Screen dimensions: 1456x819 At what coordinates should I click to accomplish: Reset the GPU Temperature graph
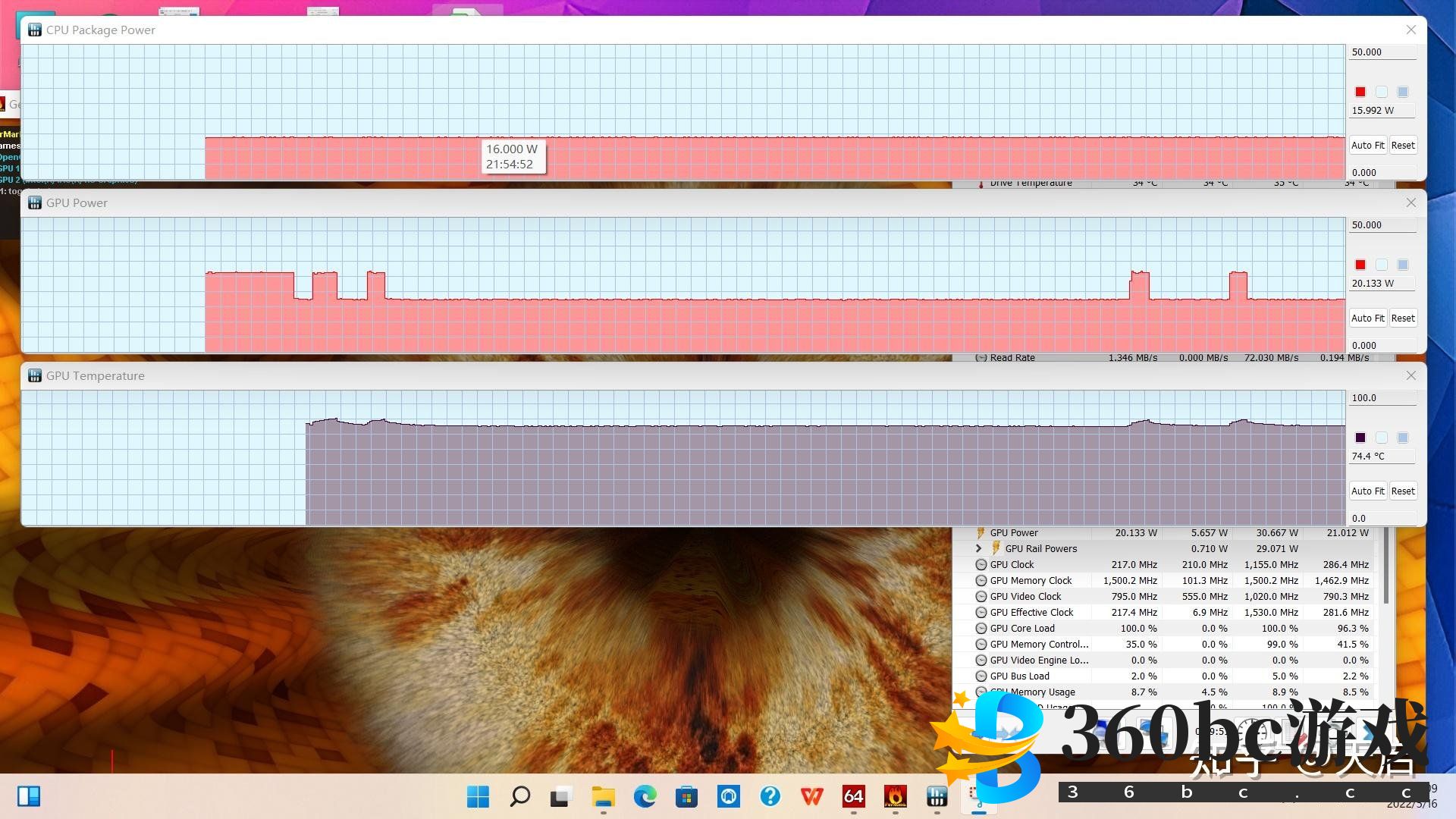tap(1402, 491)
